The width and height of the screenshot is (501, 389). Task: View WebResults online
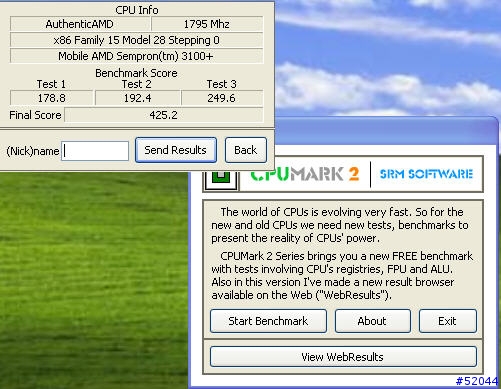point(343,357)
